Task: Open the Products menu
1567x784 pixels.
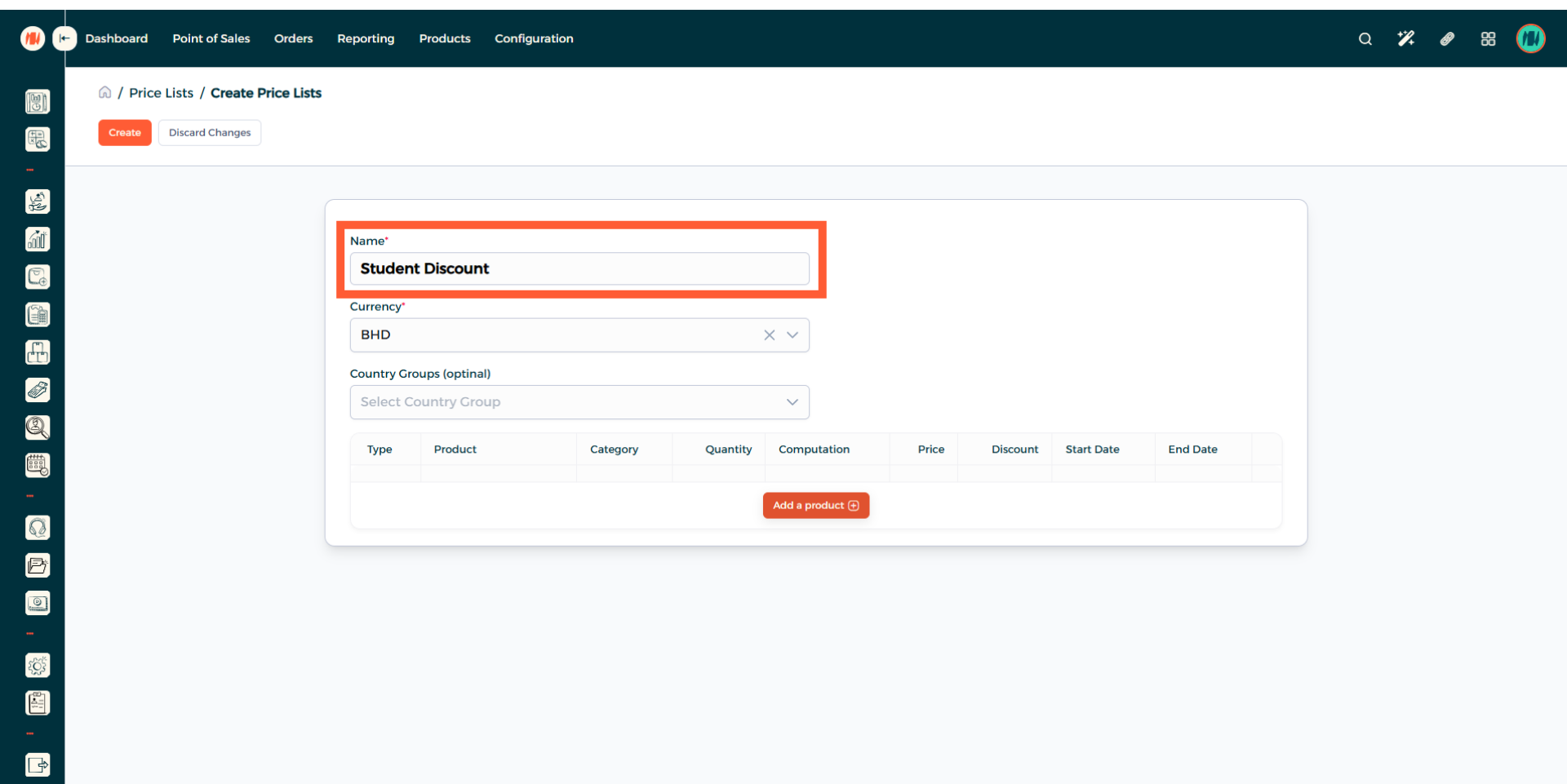Action: click(444, 38)
